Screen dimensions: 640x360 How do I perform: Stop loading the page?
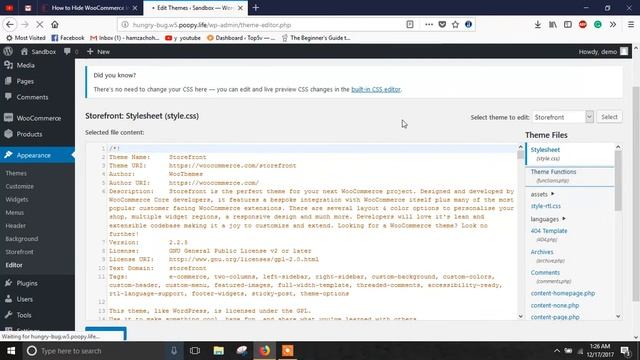coord(40,24)
